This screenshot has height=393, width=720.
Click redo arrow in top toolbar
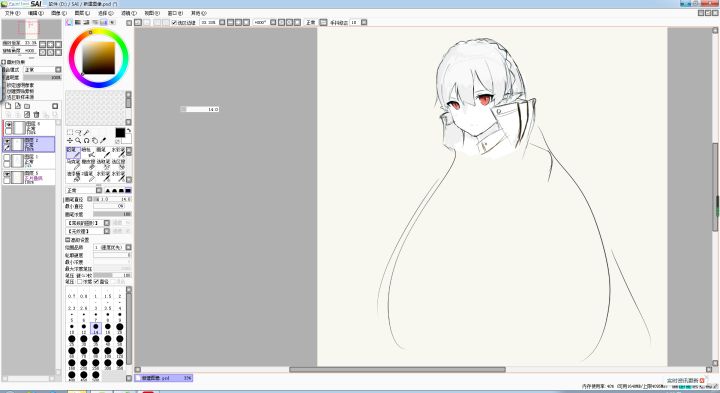pos(146,22)
